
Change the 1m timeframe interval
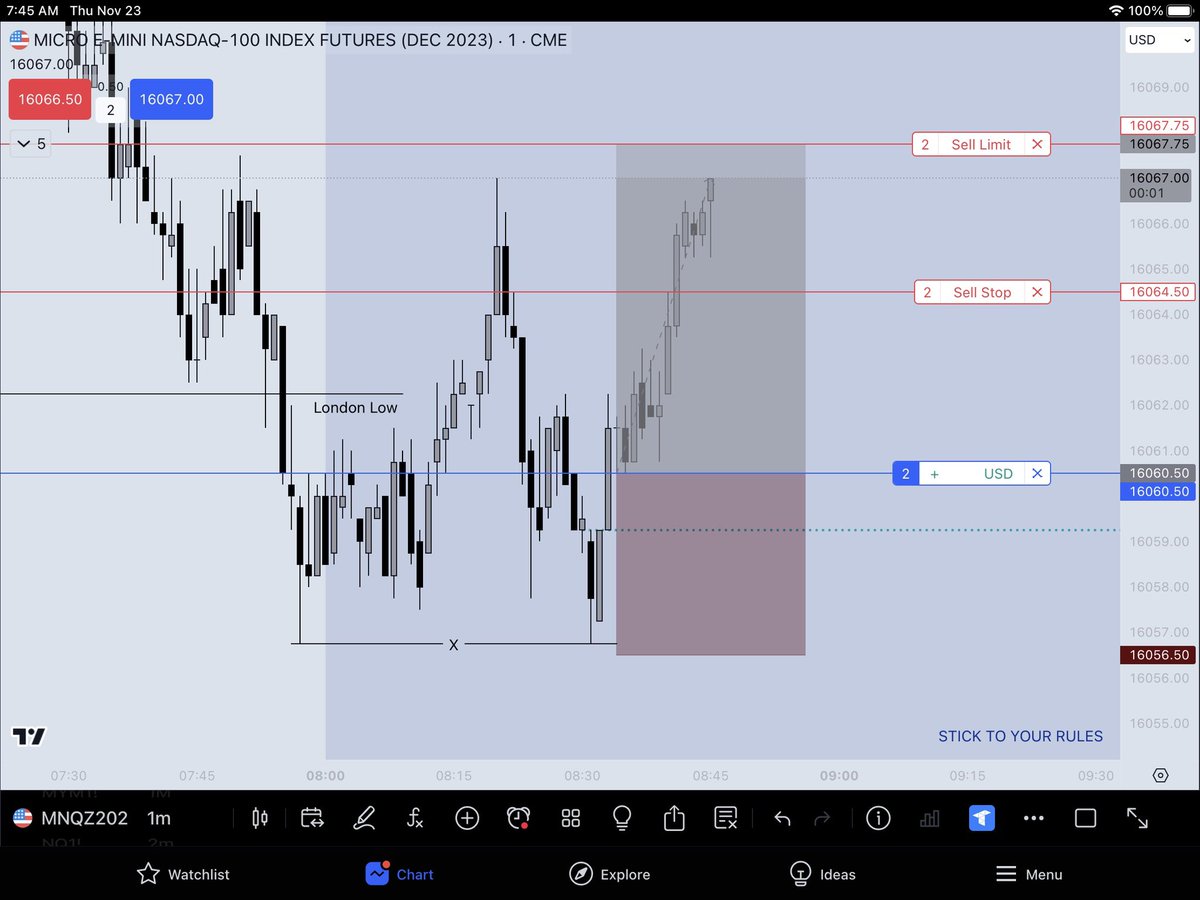point(159,818)
